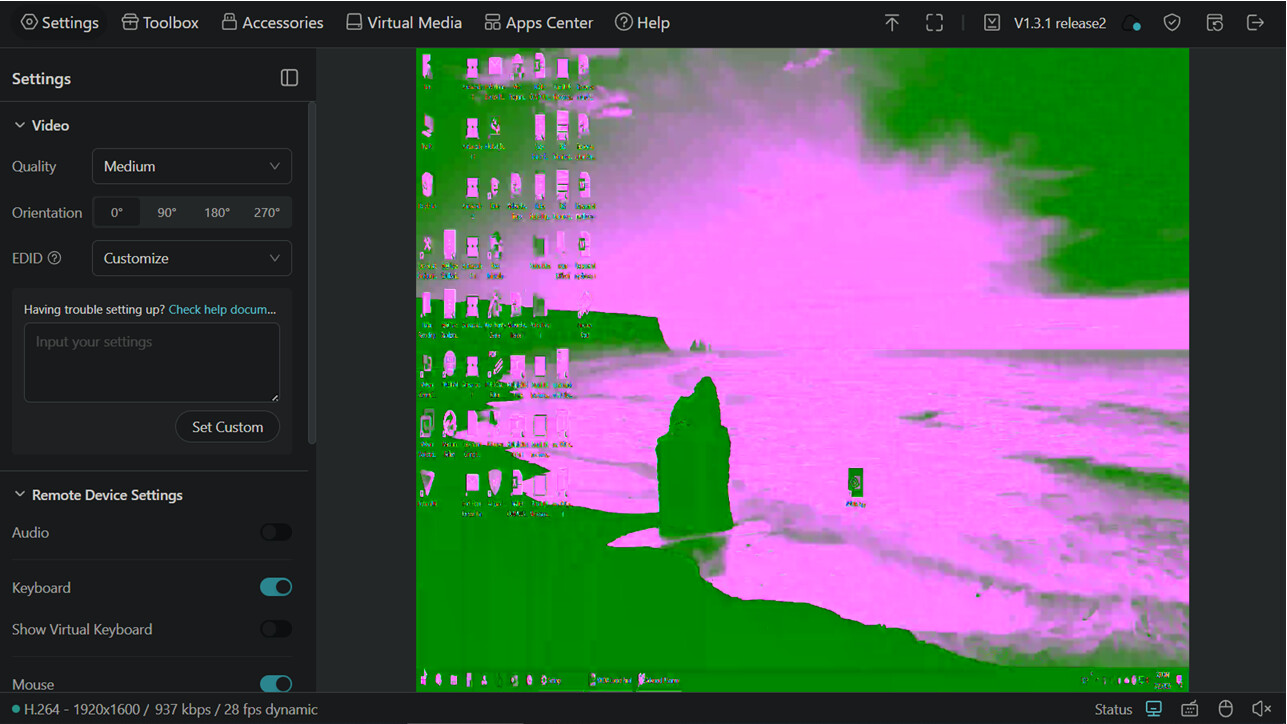Open the Help menu
The image size is (1287, 724).
[x=642, y=22]
